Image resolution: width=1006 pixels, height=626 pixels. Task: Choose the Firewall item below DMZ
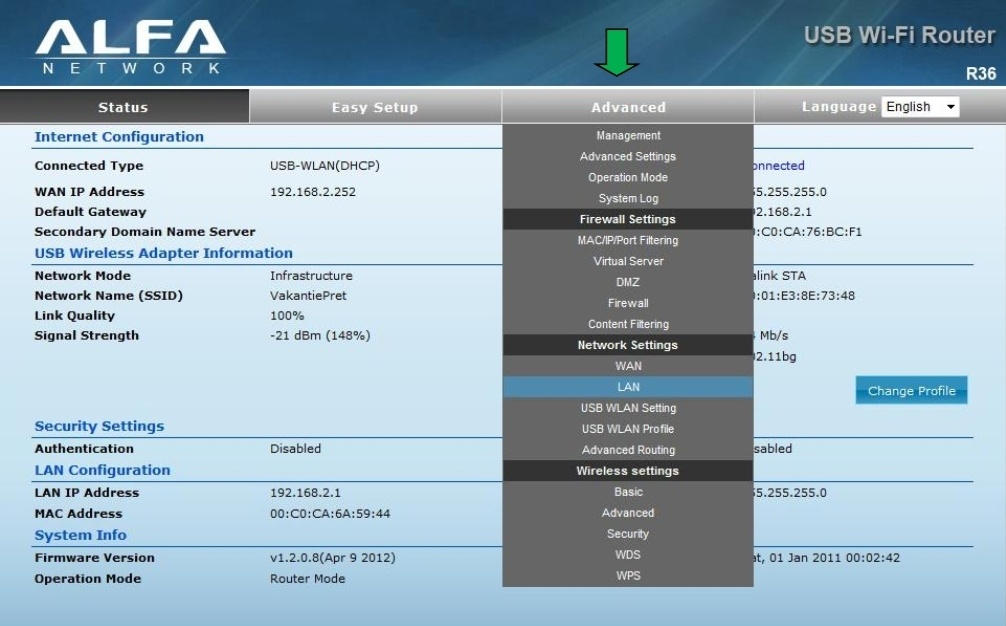pos(628,303)
